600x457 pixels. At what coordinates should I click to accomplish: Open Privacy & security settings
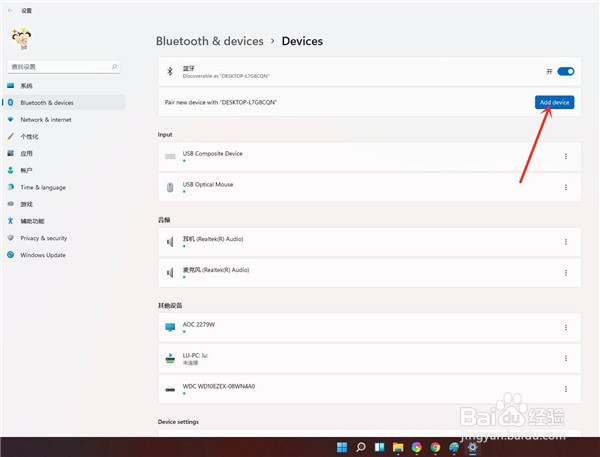coord(64,238)
